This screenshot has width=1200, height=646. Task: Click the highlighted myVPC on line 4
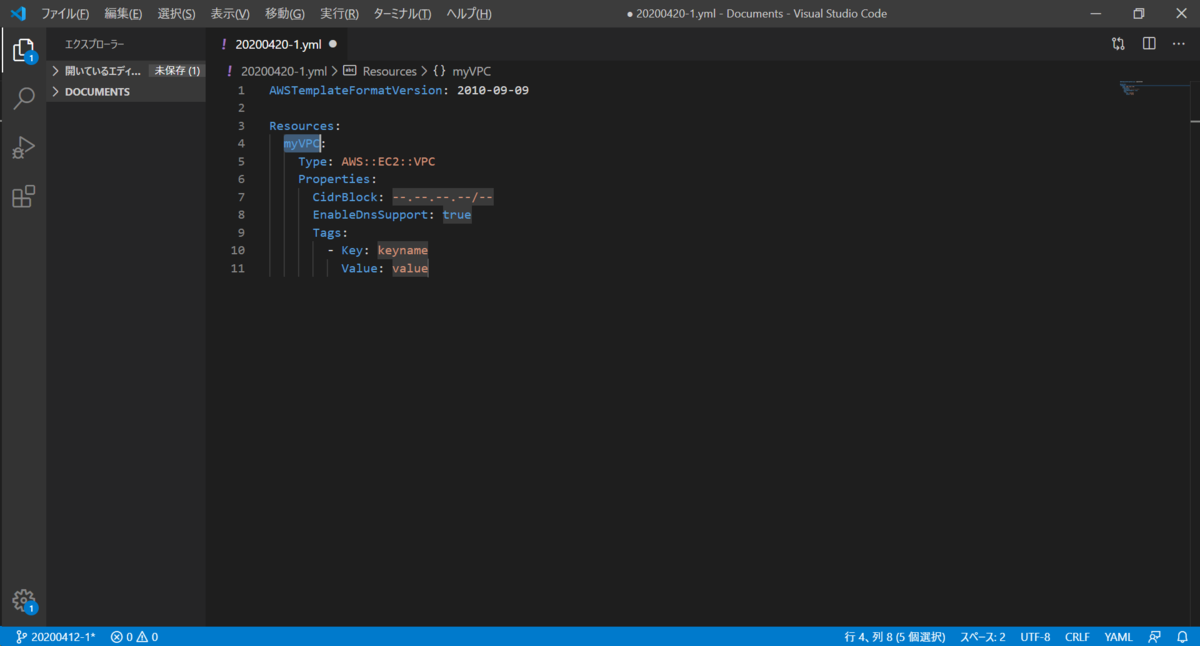tap(302, 144)
